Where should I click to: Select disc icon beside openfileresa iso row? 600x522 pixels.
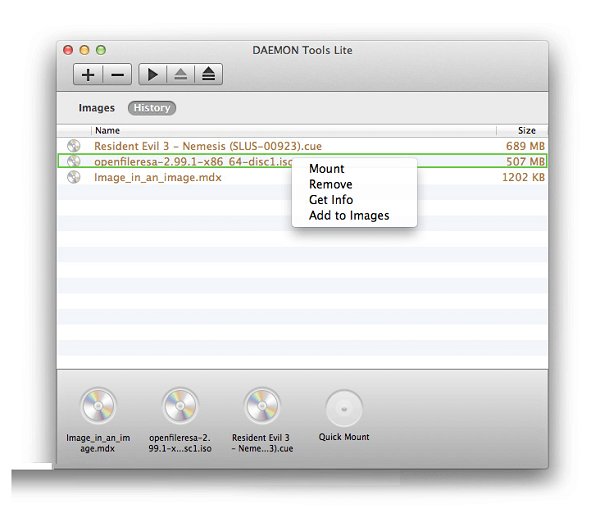[x=74, y=161]
